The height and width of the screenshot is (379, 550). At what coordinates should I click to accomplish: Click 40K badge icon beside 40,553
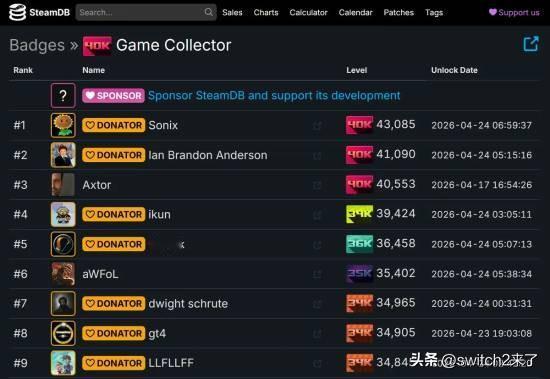[x=359, y=185]
